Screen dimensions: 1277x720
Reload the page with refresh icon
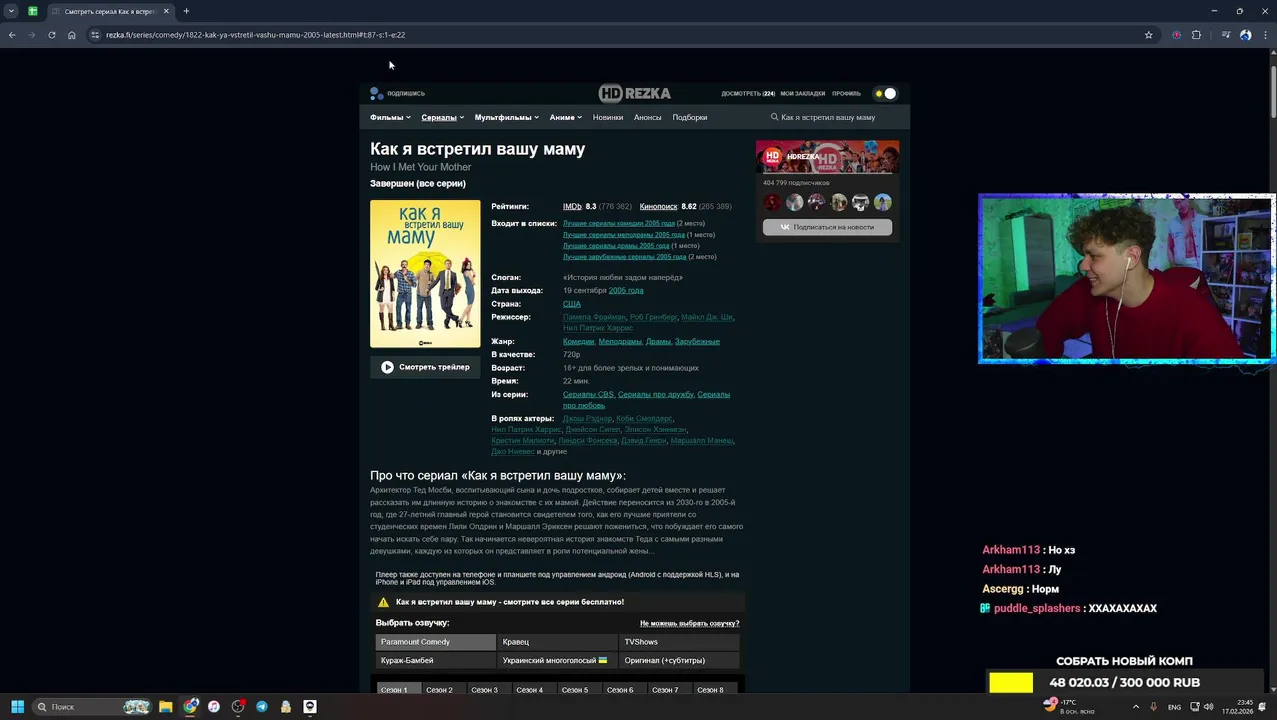click(52, 35)
